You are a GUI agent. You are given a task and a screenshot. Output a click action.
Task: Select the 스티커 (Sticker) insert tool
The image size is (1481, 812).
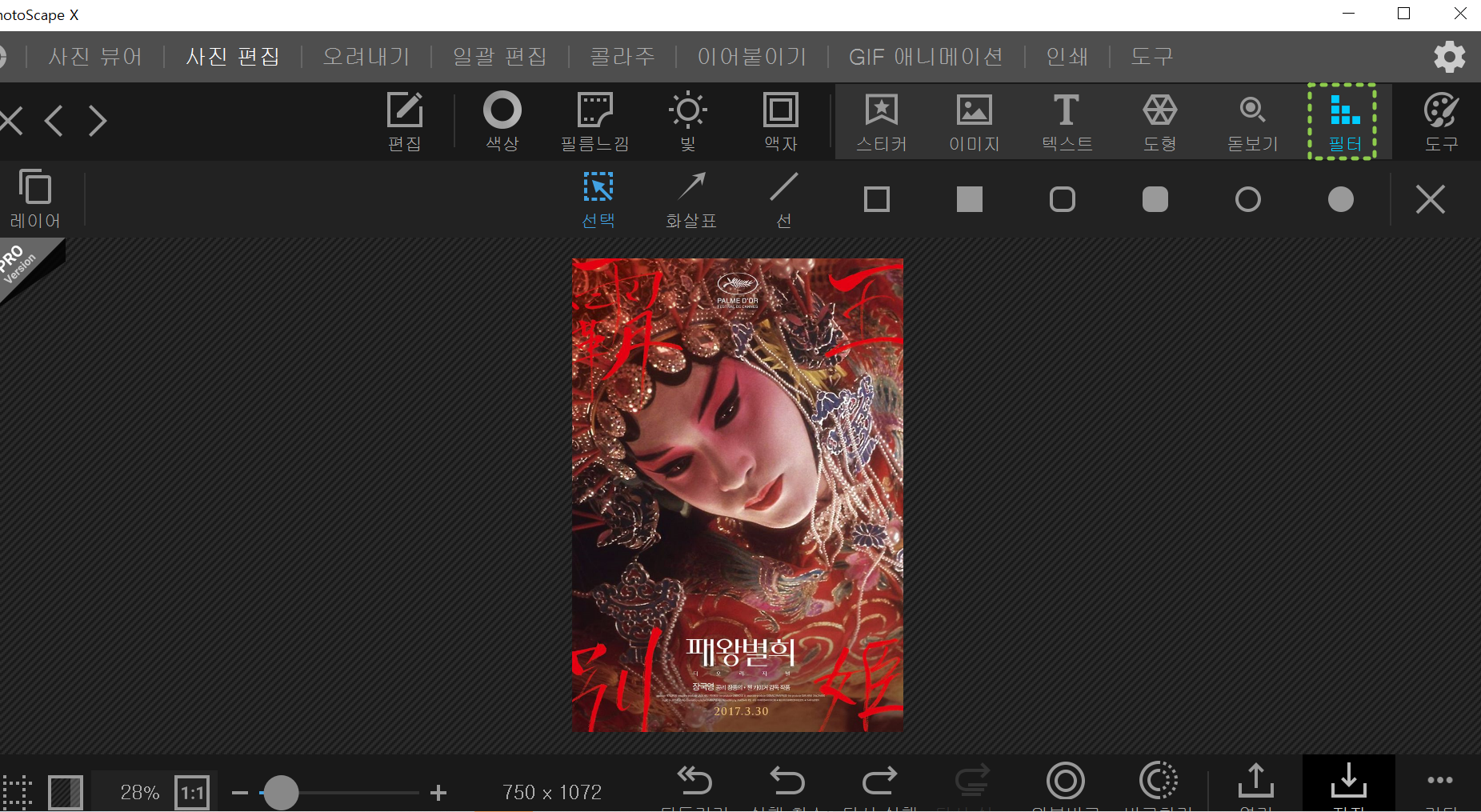(882, 121)
